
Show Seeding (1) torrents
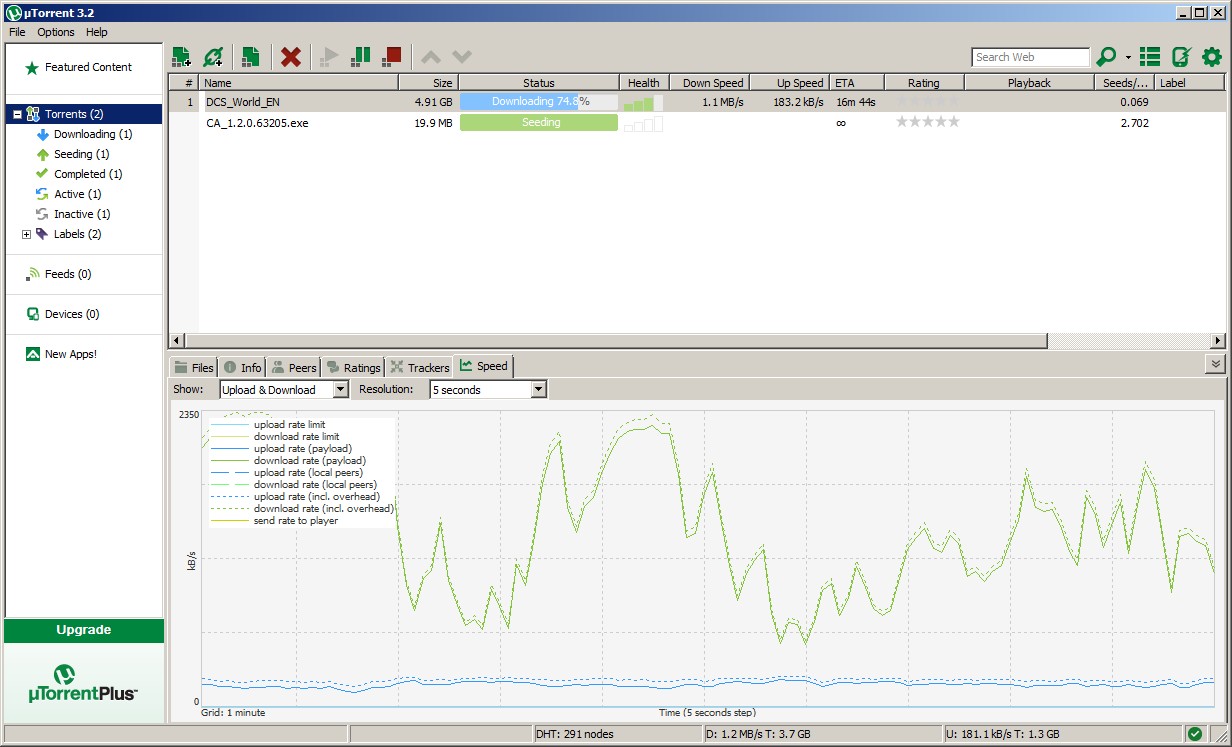(x=82, y=154)
